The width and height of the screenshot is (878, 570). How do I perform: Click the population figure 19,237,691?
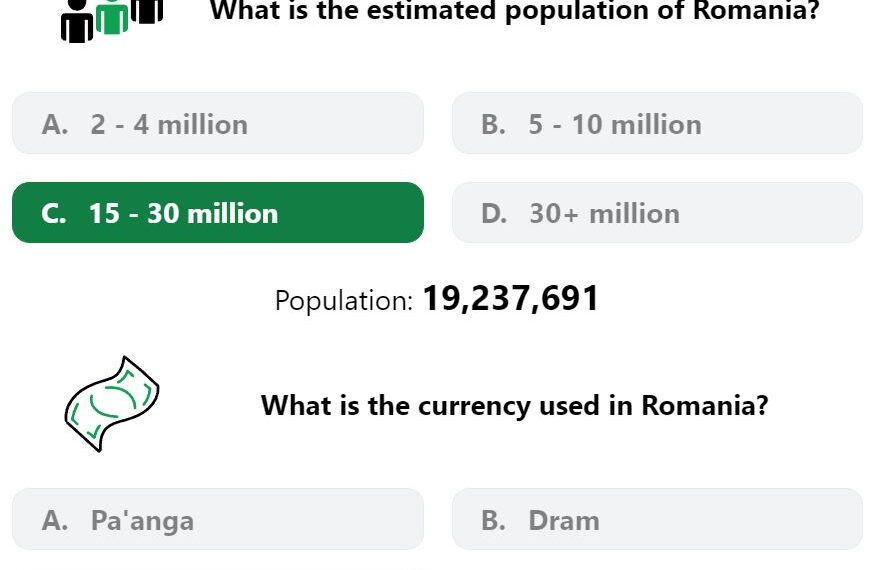click(x=511, y=298)
